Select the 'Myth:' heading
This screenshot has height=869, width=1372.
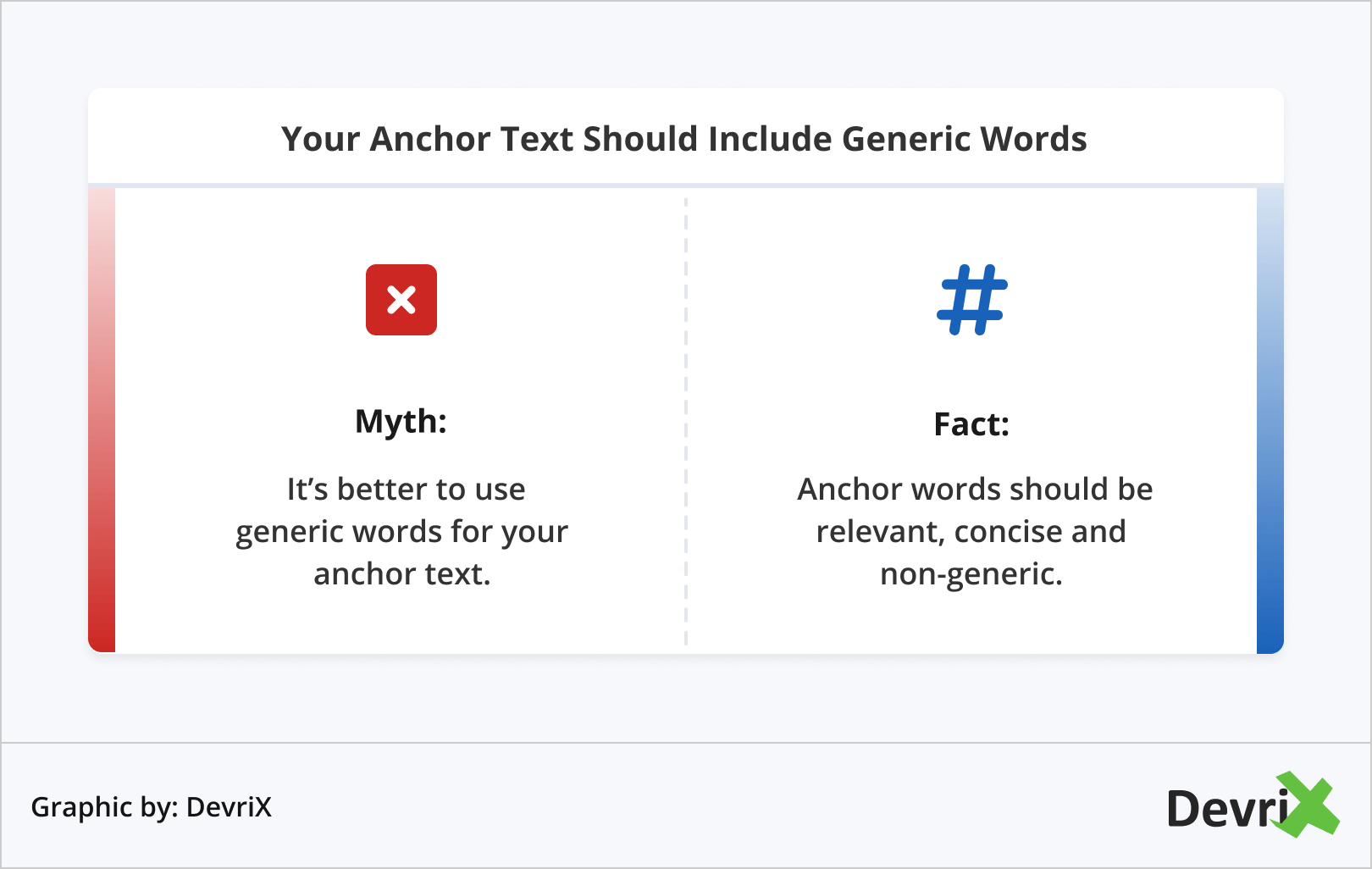pyautogui.click(x=401, y=421)
